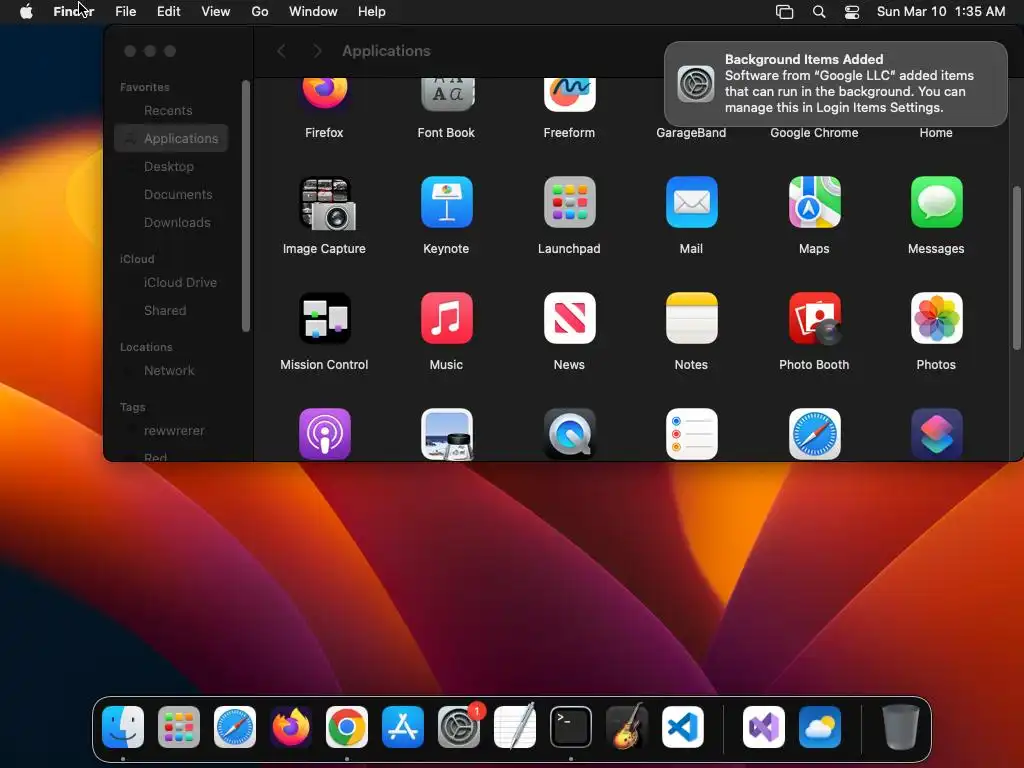The width and height of the screenshot is (1024, 768).
Task: Open System Settings with badge in Dock
Action: [x=459, y=727]
